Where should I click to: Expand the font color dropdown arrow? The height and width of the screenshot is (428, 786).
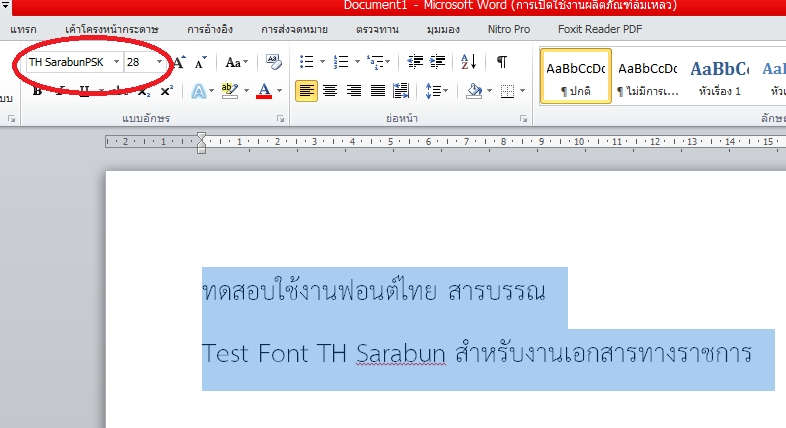tap(279, 91)
